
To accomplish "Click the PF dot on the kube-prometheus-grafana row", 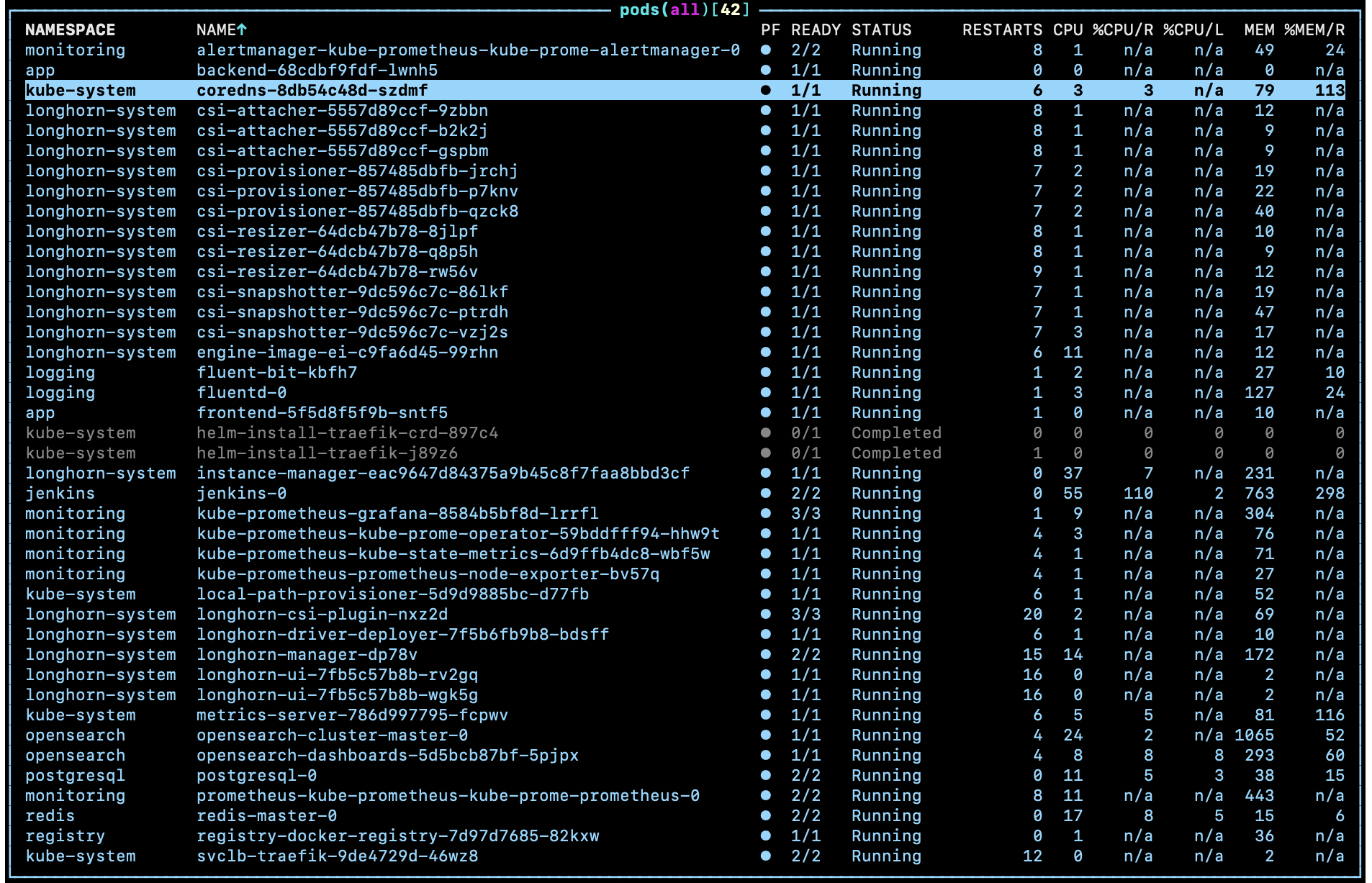I will tap(766, 513).
